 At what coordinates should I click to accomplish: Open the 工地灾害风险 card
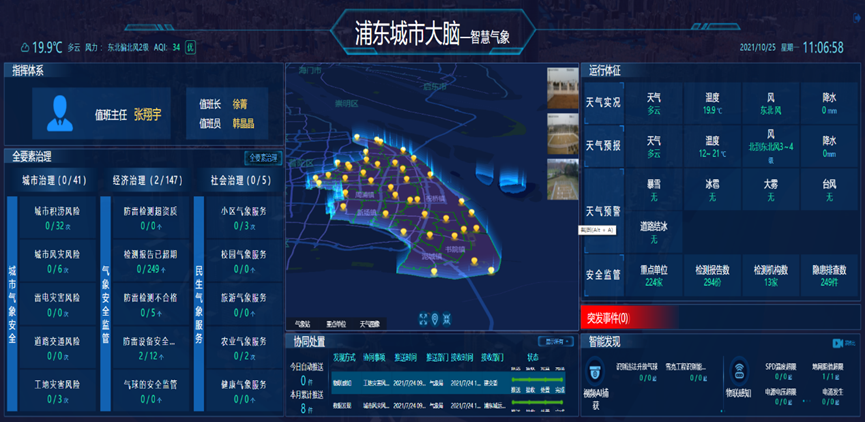tap(57, 391)
